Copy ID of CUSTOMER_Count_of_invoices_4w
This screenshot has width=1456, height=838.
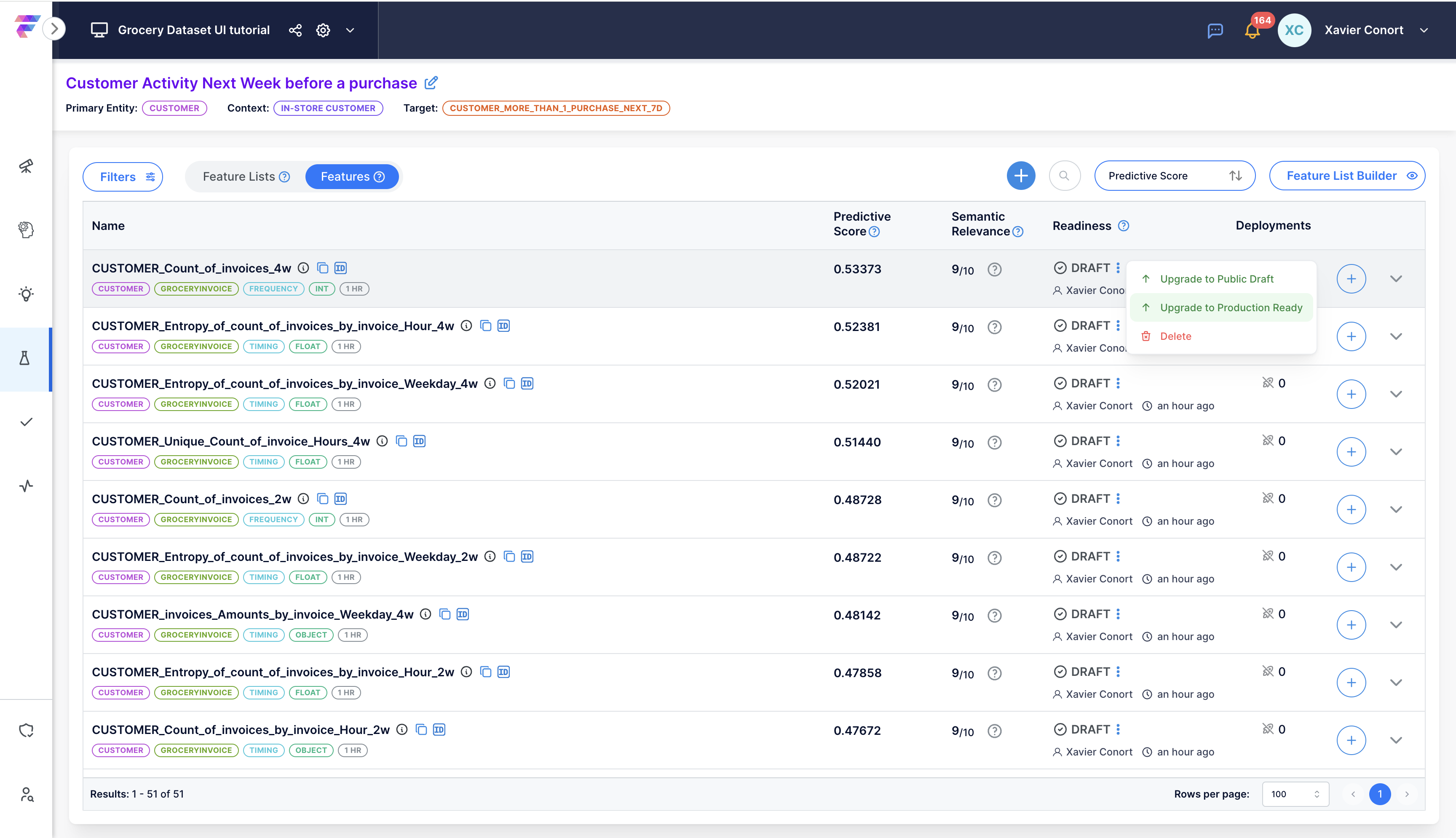pos(340,268)
